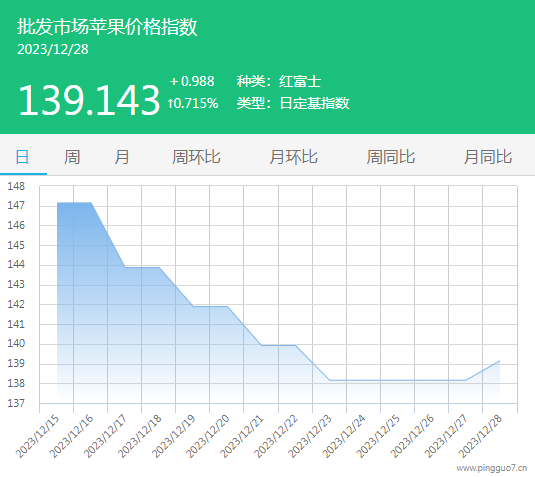
Task: Click the 2023/12/15 axis date label
Action: coord(38,436)
